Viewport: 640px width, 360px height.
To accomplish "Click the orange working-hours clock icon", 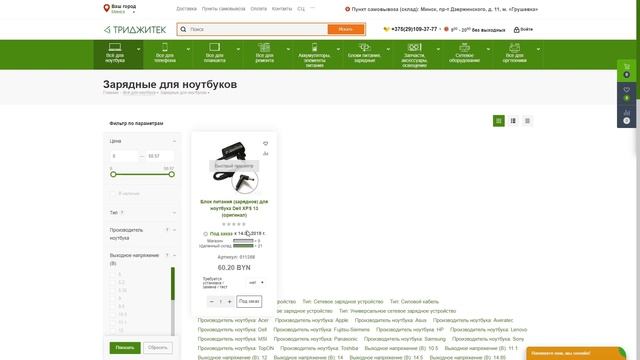I will 446,29.
